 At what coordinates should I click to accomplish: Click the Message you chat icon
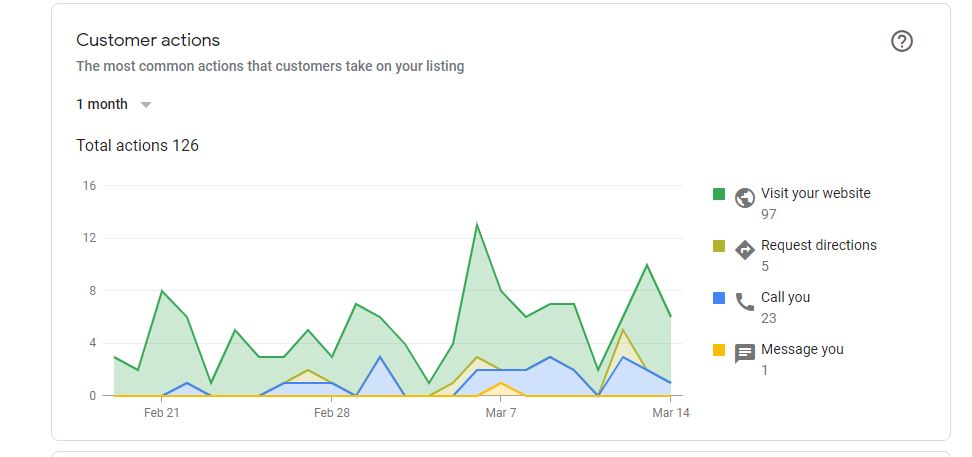744,353
